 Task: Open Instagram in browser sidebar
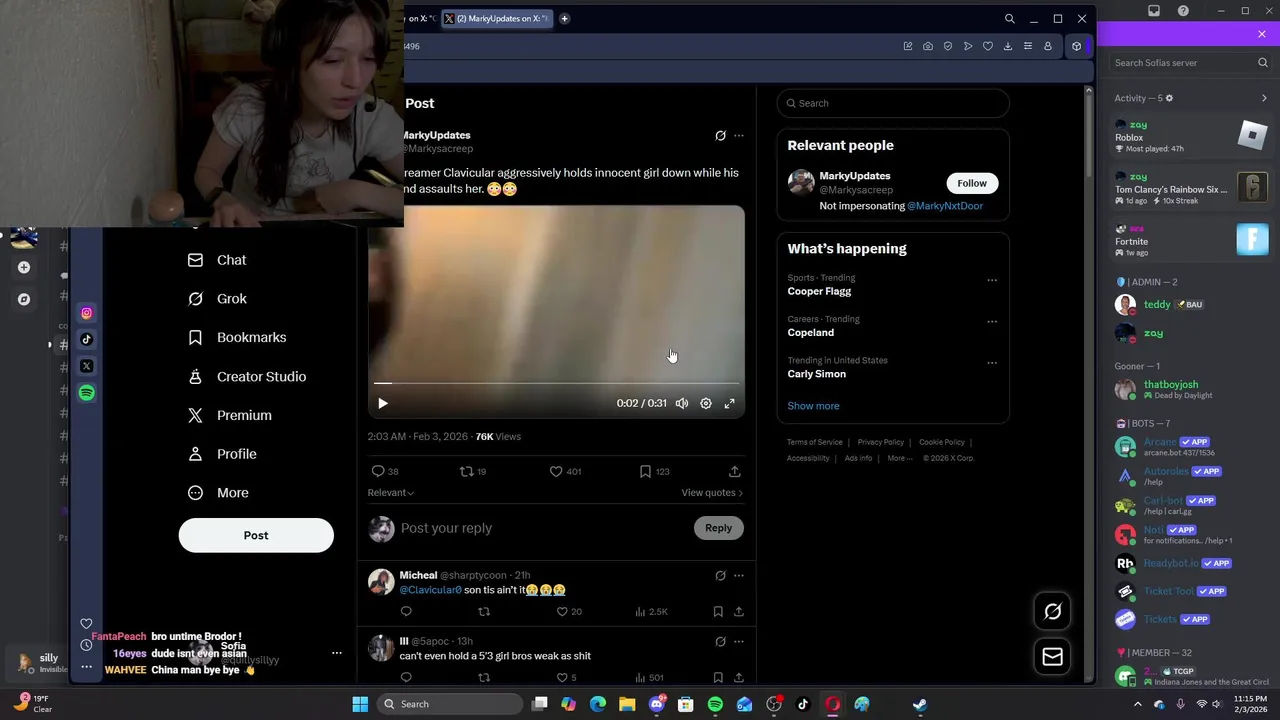[87, 313]
